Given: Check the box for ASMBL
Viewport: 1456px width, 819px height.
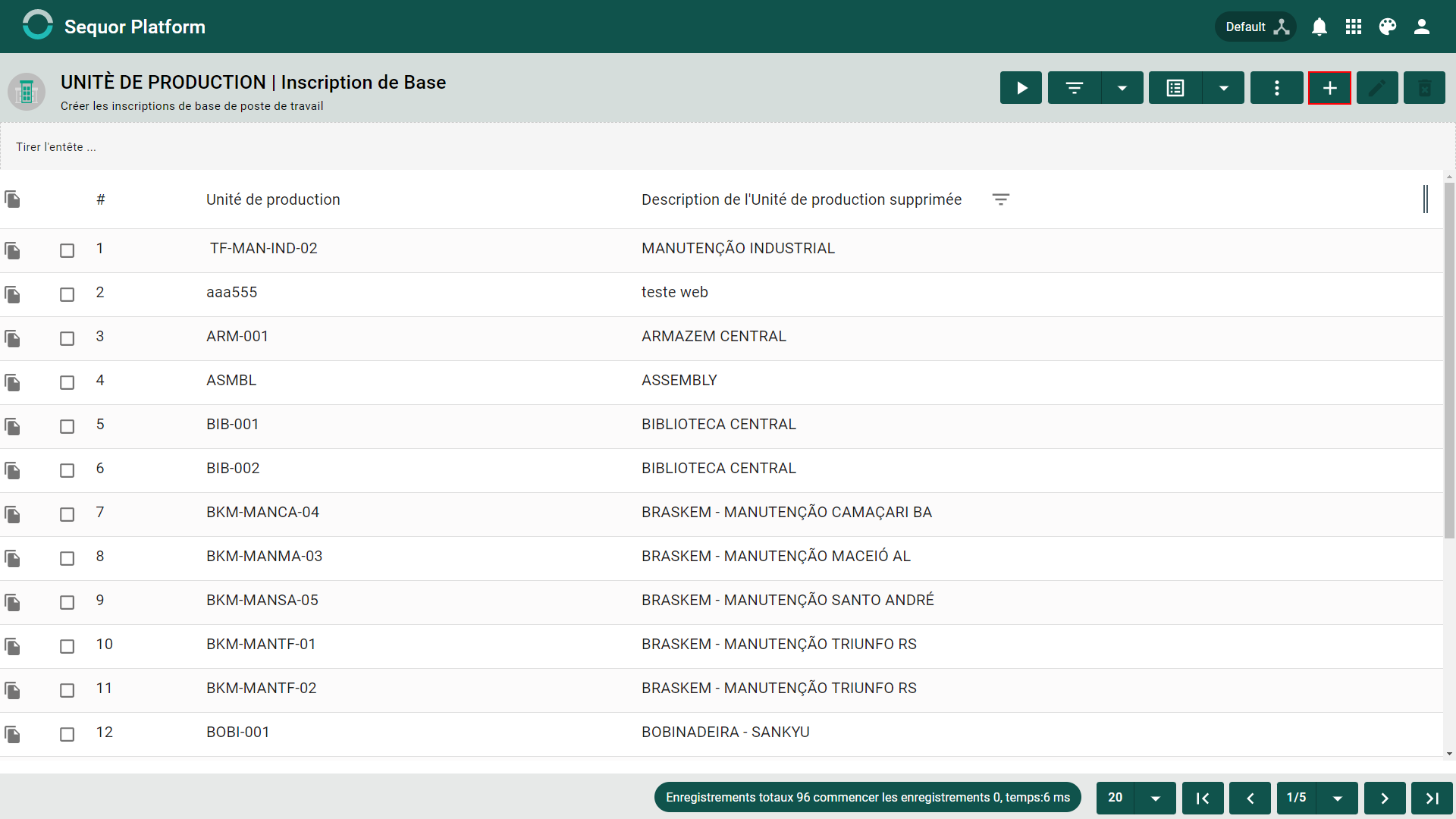Looking at the screenshot, I should [x=67, y=382].
